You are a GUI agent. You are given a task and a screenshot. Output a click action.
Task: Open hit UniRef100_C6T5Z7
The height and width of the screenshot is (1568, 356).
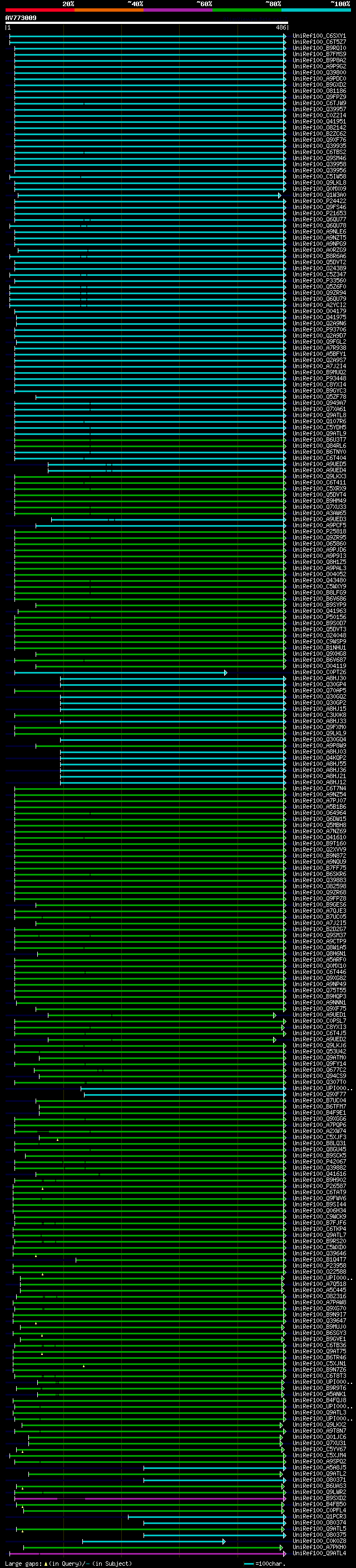coord(319,42)
